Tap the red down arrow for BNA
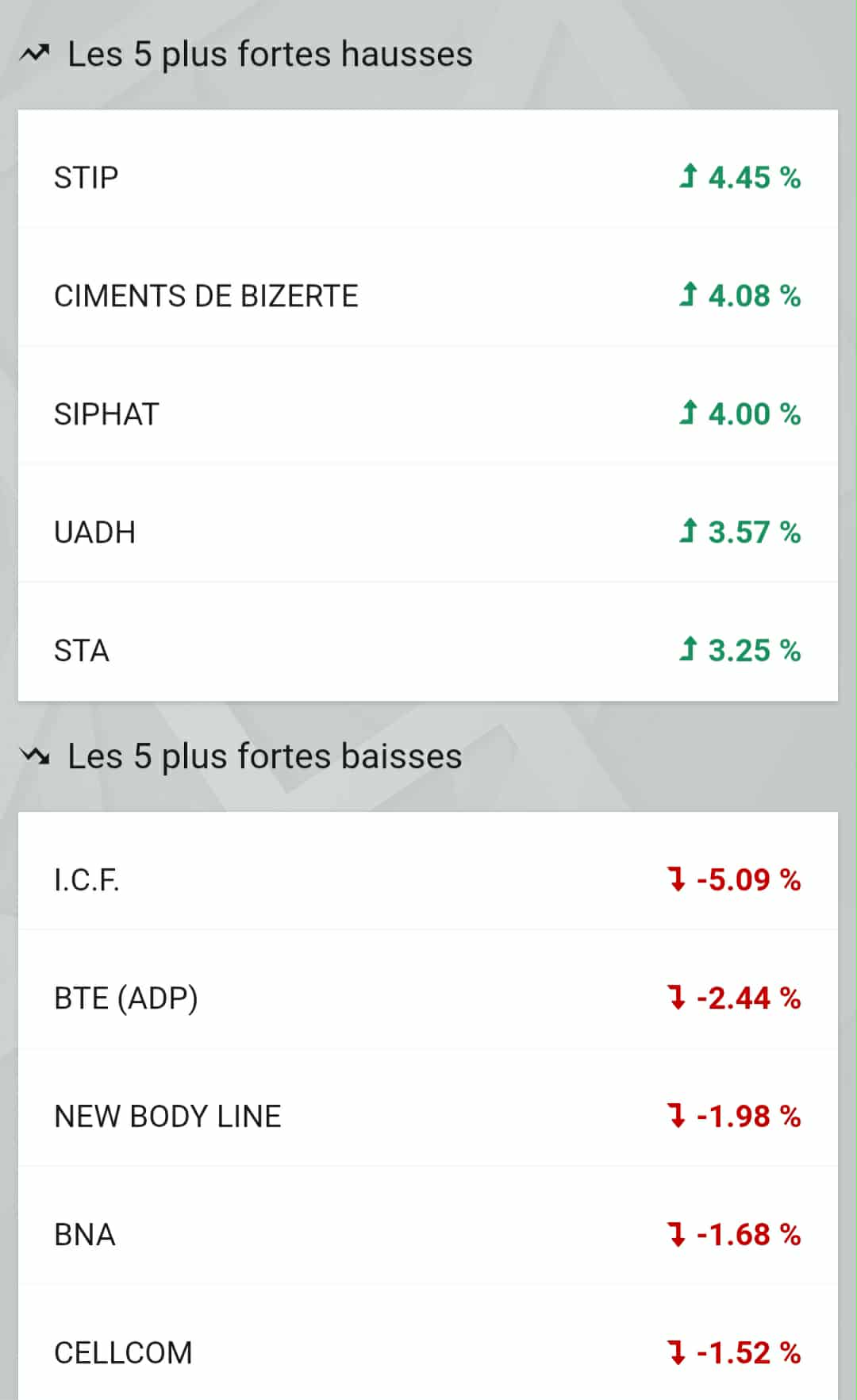 coord(677,1234)
